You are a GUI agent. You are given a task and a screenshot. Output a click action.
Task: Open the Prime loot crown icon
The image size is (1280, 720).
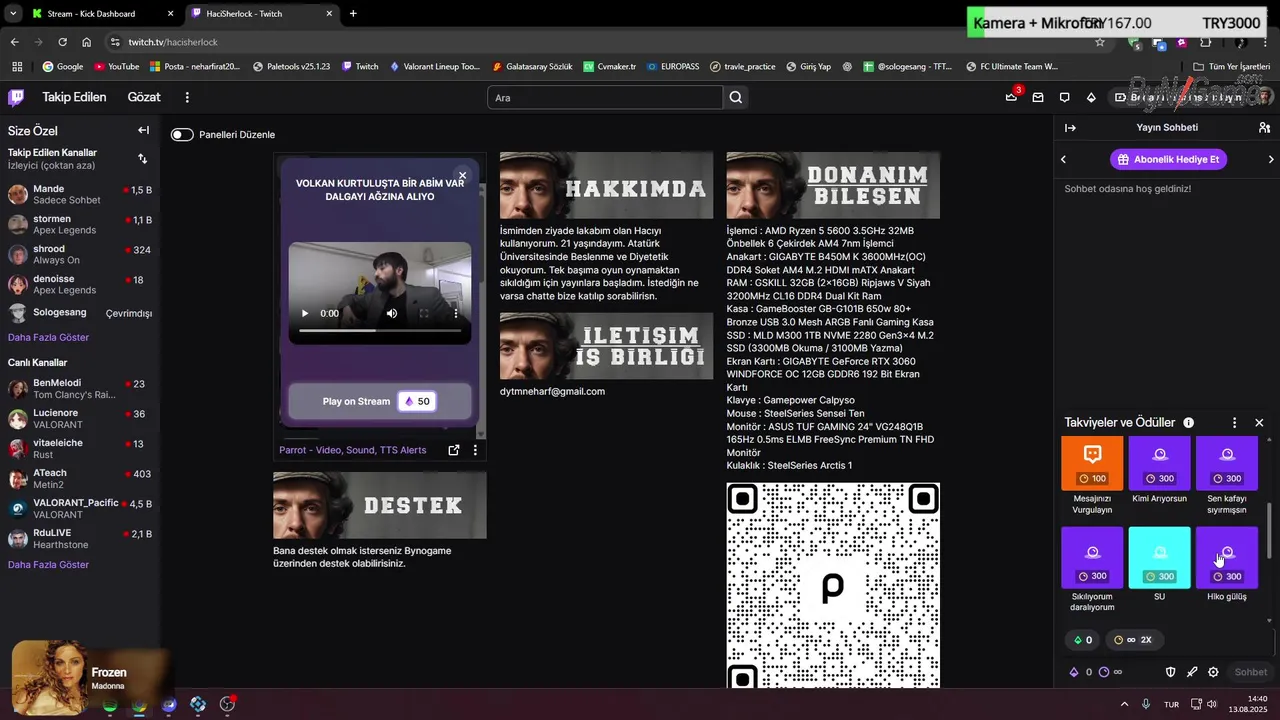coord(1011,97)
